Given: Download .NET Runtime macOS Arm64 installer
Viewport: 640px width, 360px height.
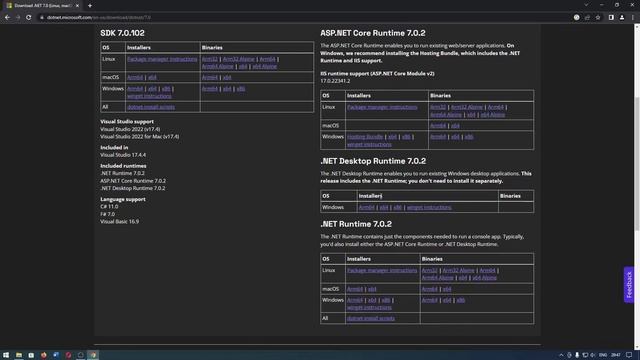Looking at the screenshot, I should click(355, 289).
